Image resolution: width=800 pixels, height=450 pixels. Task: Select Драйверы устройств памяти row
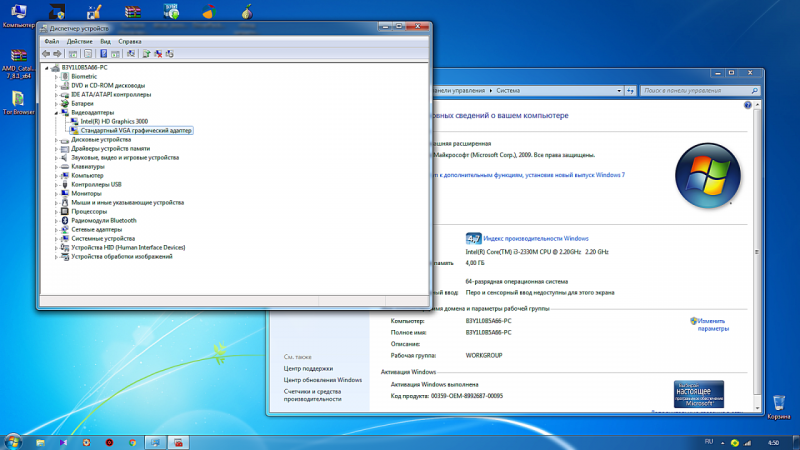[105, 148]
